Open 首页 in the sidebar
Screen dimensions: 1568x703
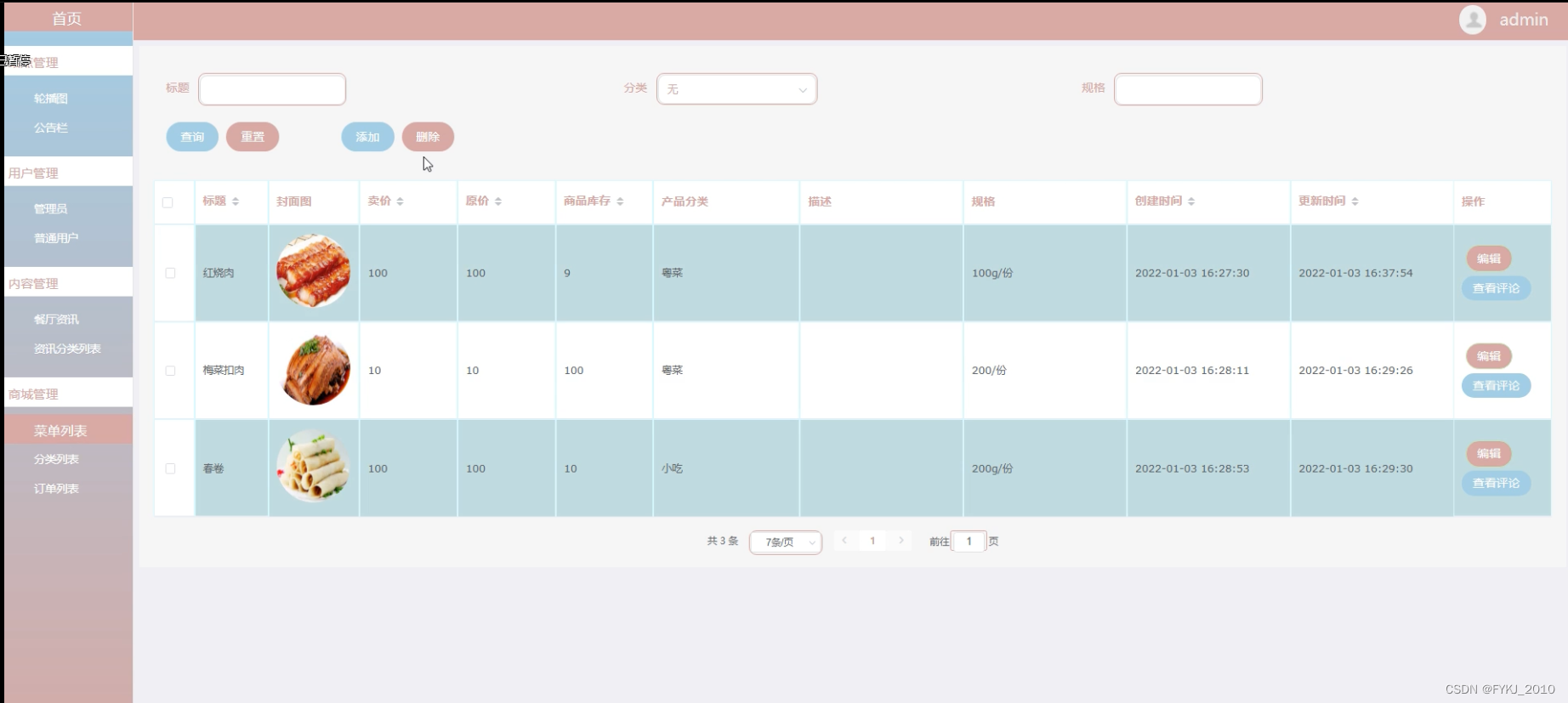(67, 18)
